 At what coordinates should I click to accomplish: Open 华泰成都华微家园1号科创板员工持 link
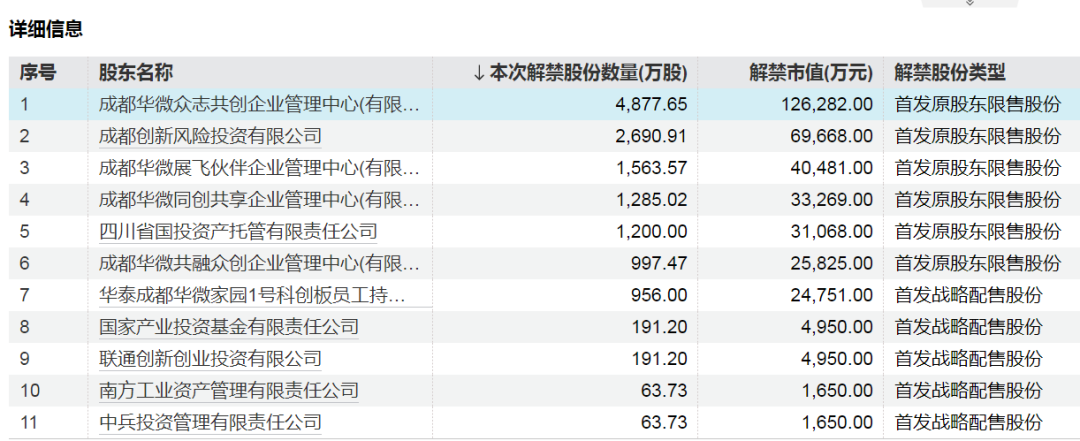252,295
